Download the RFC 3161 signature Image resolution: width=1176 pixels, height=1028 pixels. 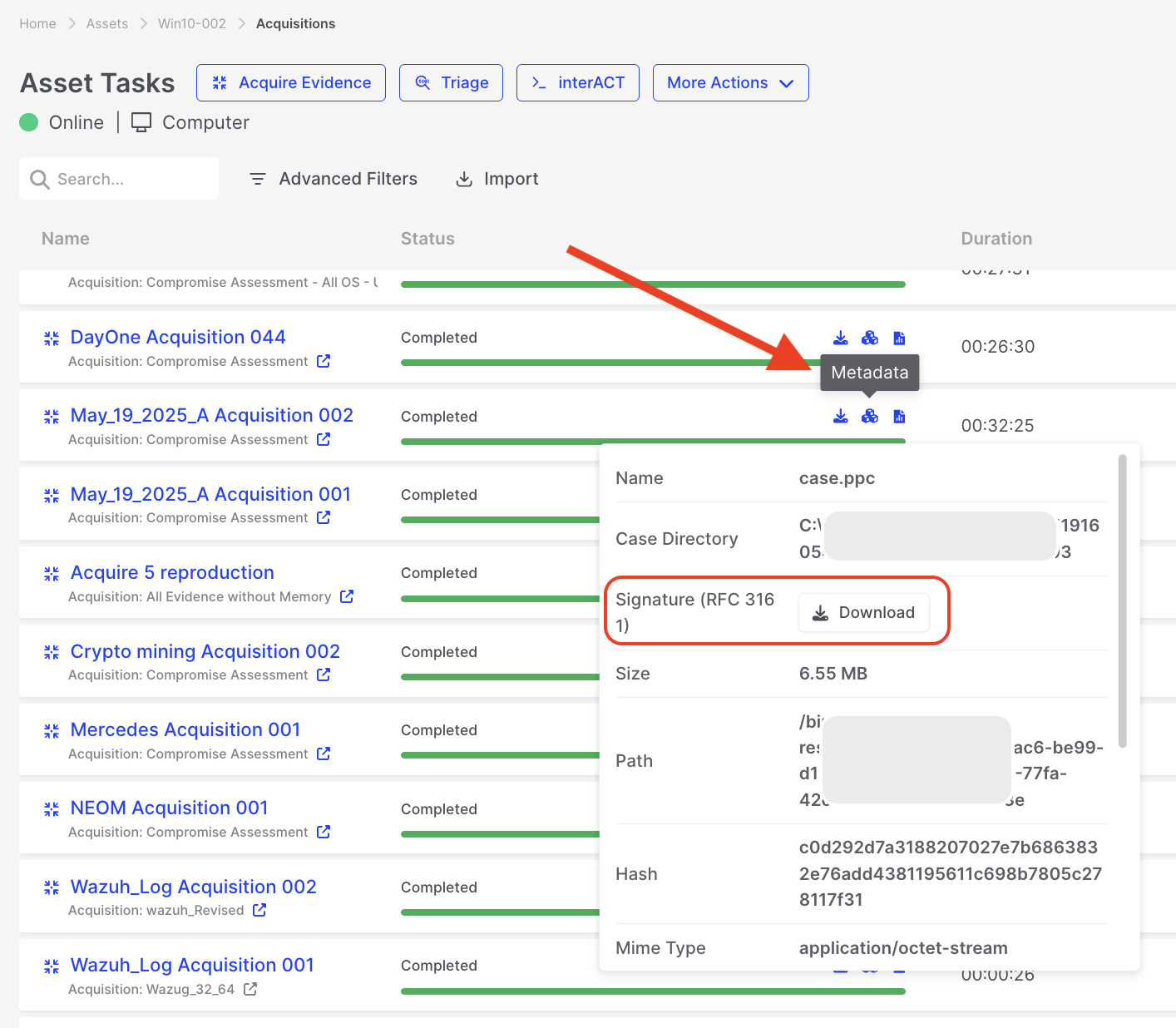[x=863, y=613]
